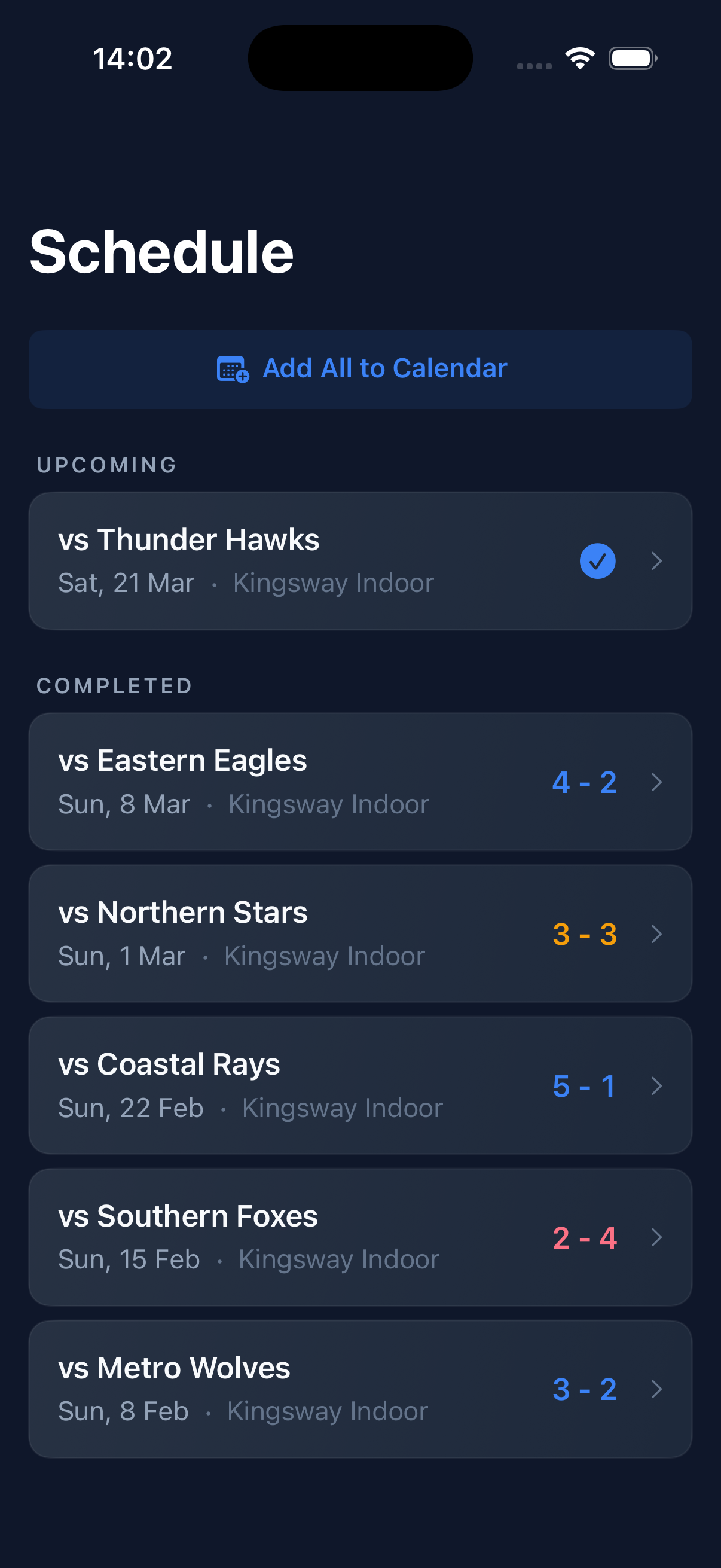
Task: Tap the calendar-plus icon
Action: [x=233, y=369]
